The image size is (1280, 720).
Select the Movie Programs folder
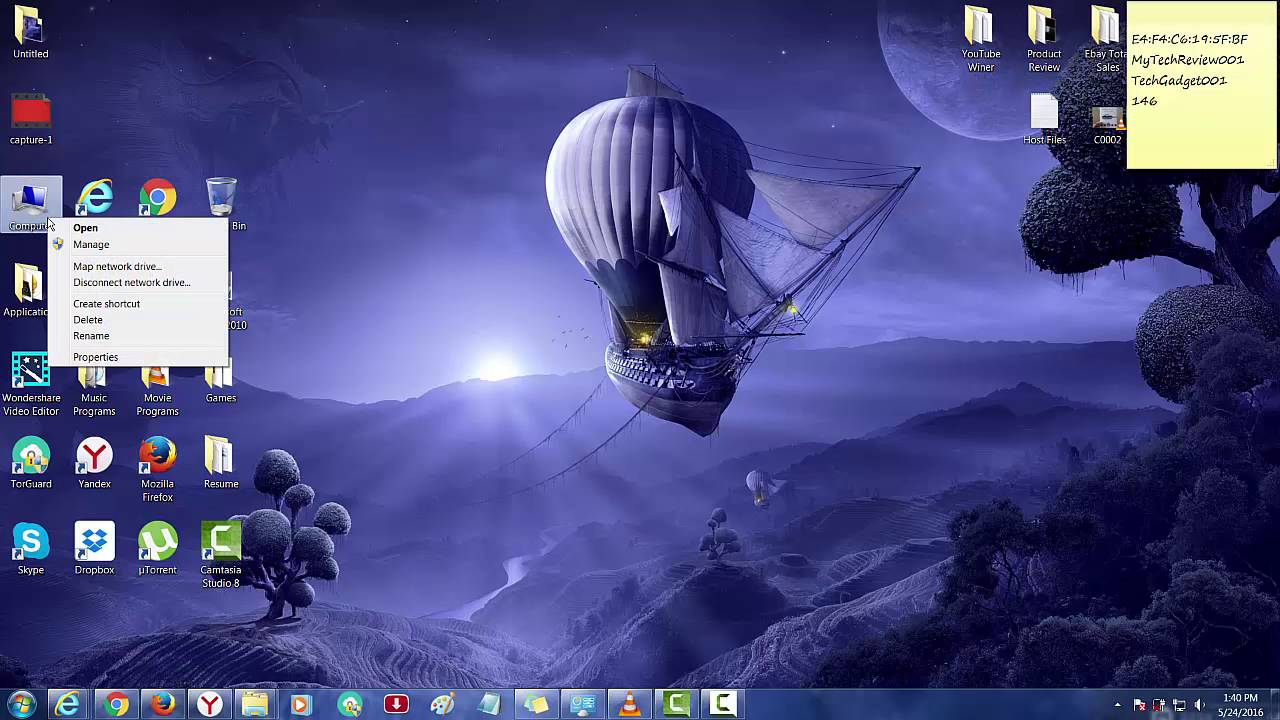[x=157, y=391]
